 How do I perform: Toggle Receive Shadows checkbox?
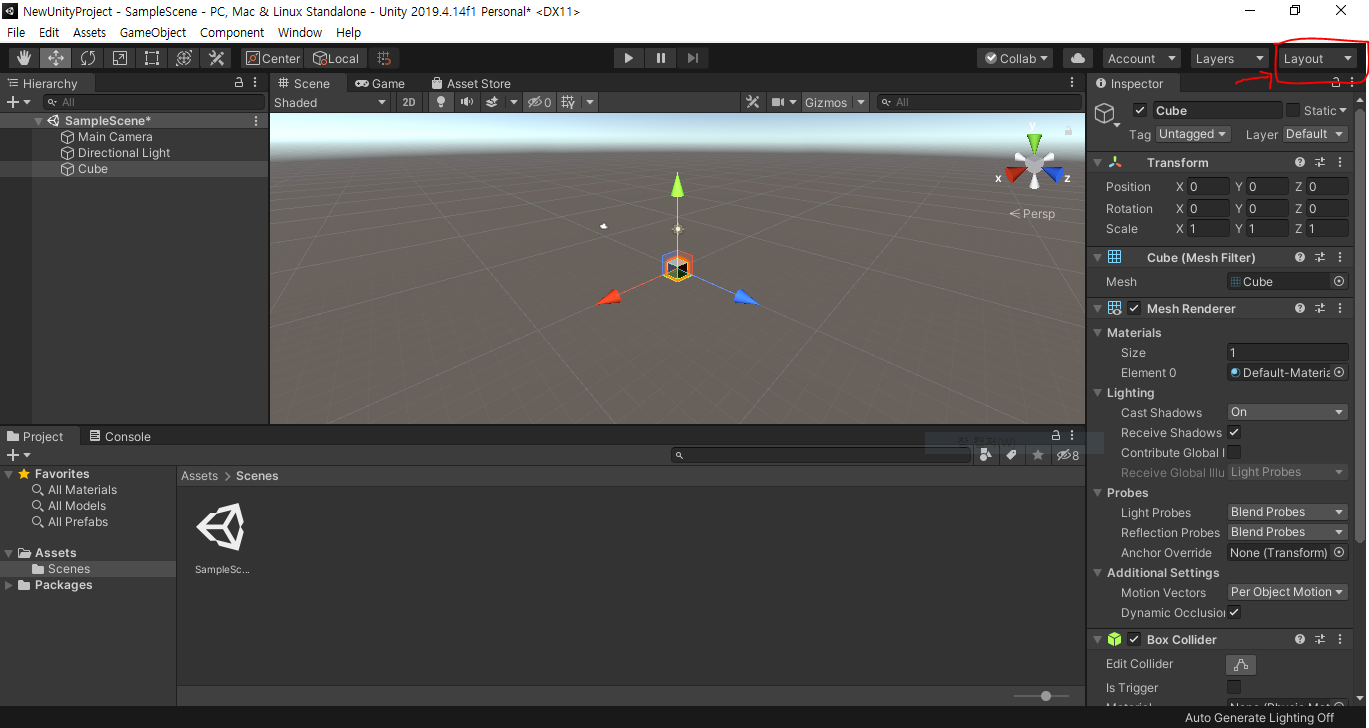1234,432
